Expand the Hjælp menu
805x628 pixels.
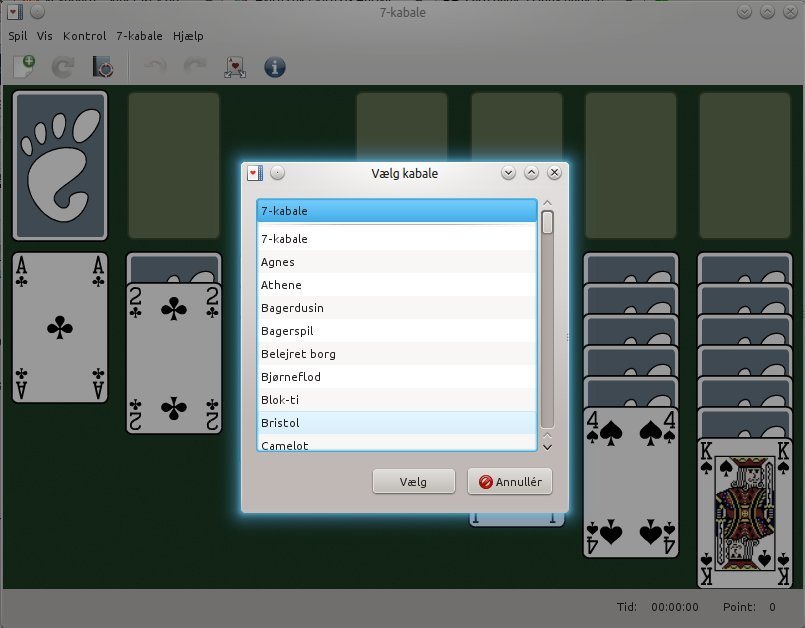188,36
